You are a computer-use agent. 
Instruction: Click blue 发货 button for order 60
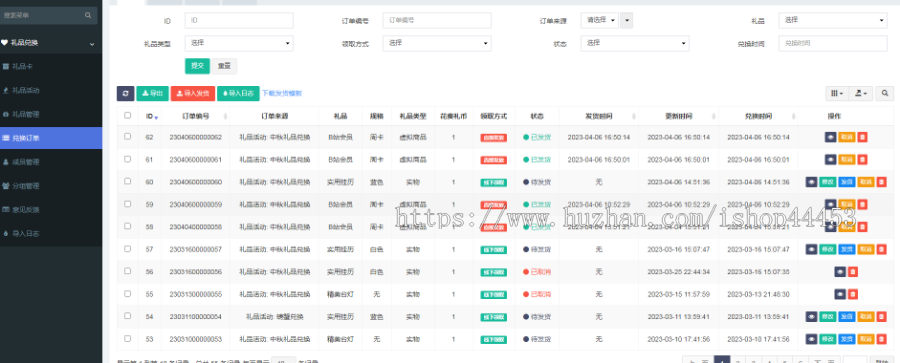point(847,182)
